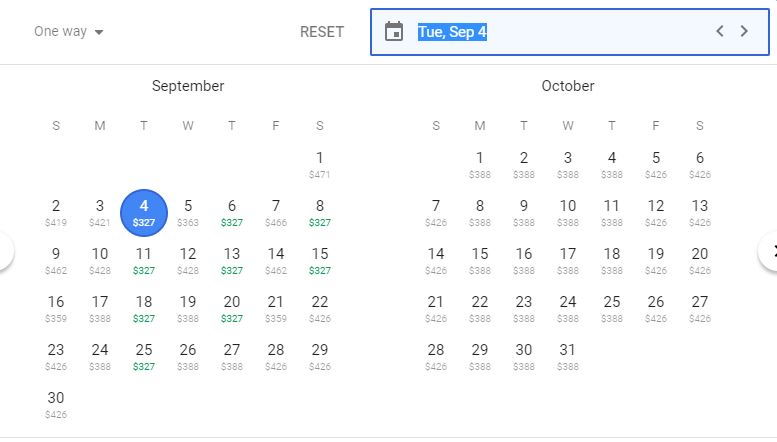Click the calendar icon in date field
Screen dimensions: 777x442
(x=394, y=32)
